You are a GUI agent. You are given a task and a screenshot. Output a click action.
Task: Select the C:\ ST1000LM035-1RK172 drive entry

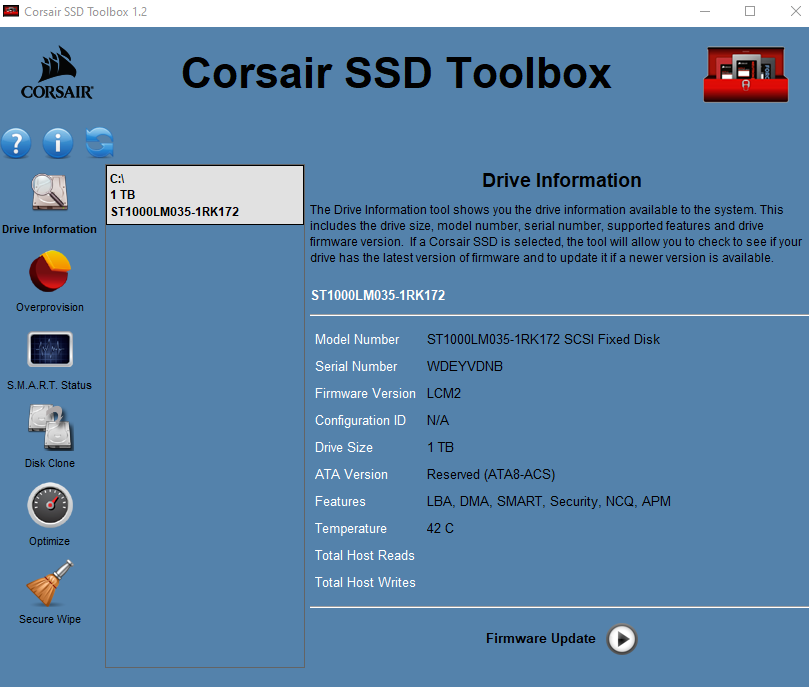204,195
